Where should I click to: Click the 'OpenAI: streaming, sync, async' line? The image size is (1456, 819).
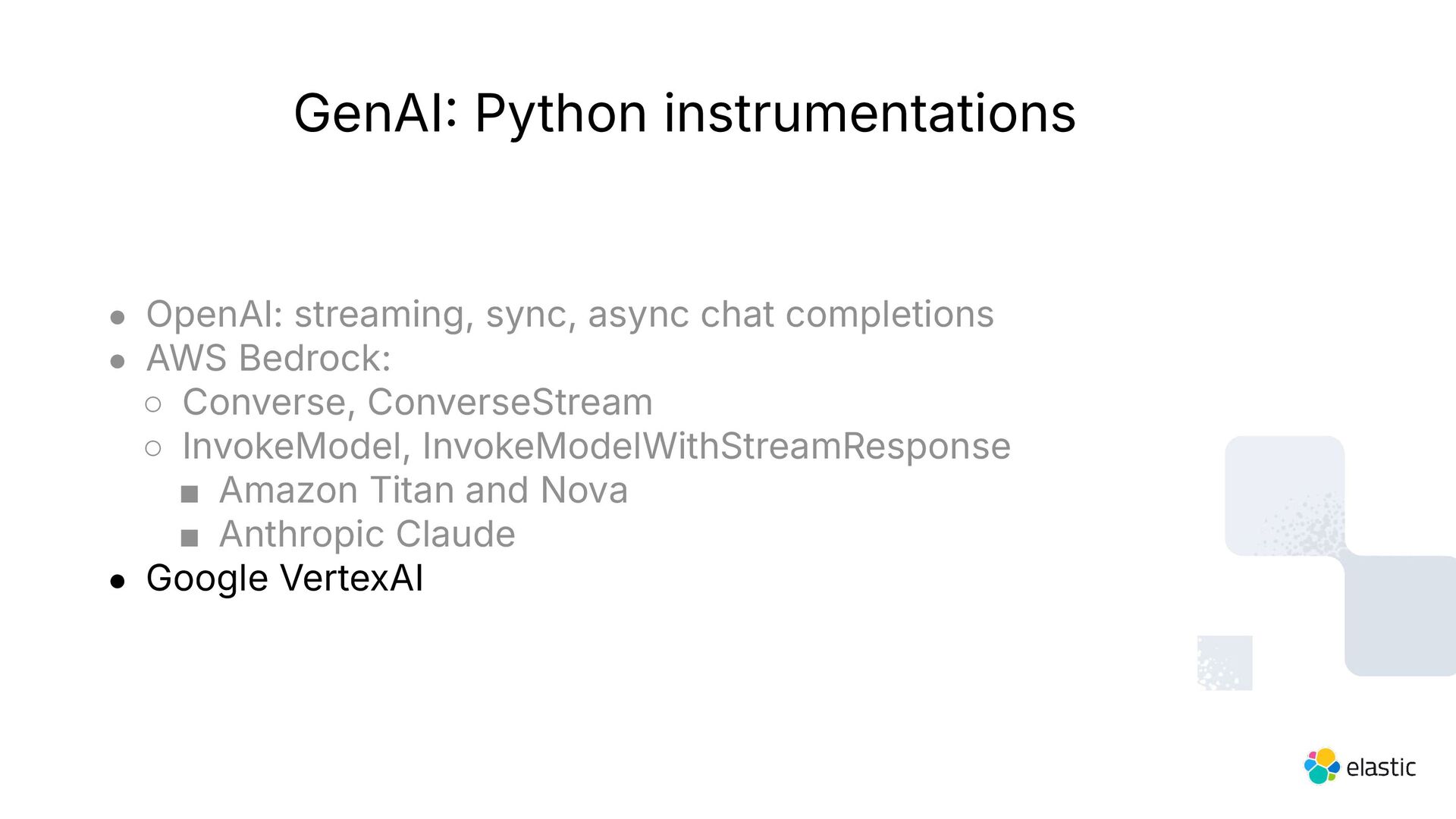point(570,315)
